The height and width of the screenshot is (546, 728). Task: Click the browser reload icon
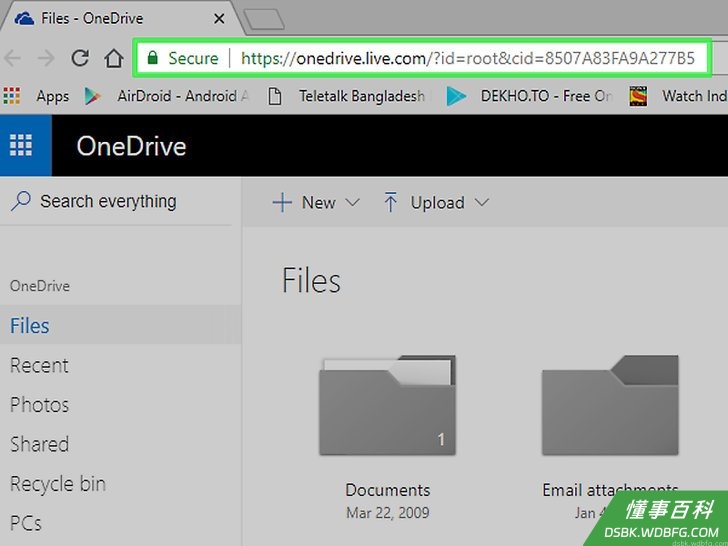pos(80,58)
